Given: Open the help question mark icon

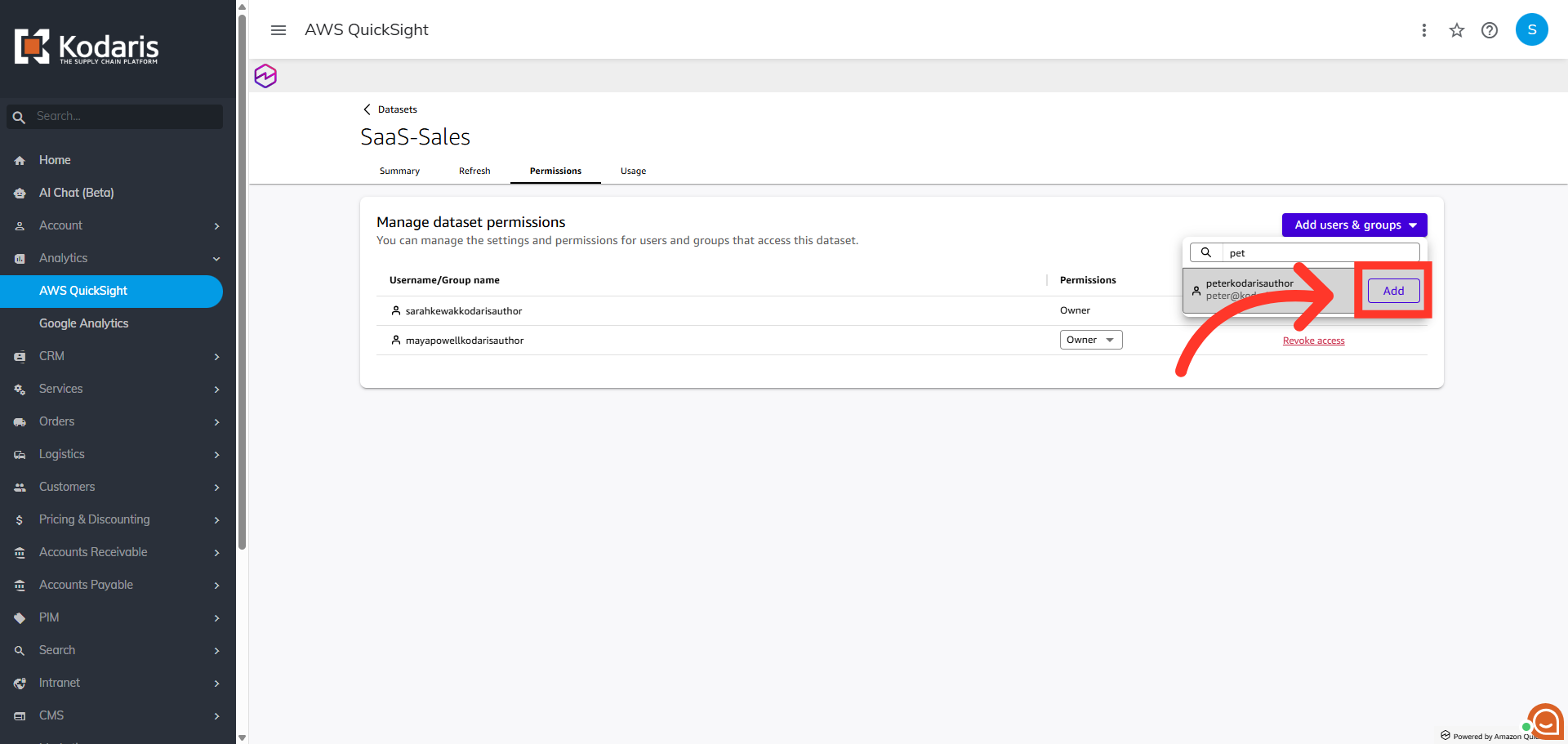Looking at the screenshot, I should tap(1490, 30).
